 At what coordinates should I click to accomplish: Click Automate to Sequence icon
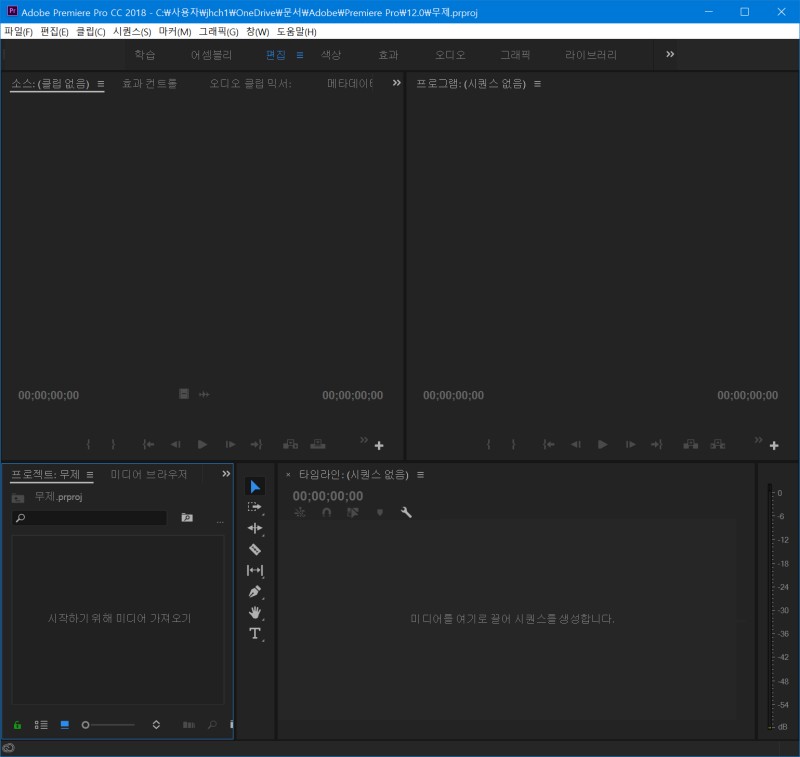click(189, 725)
